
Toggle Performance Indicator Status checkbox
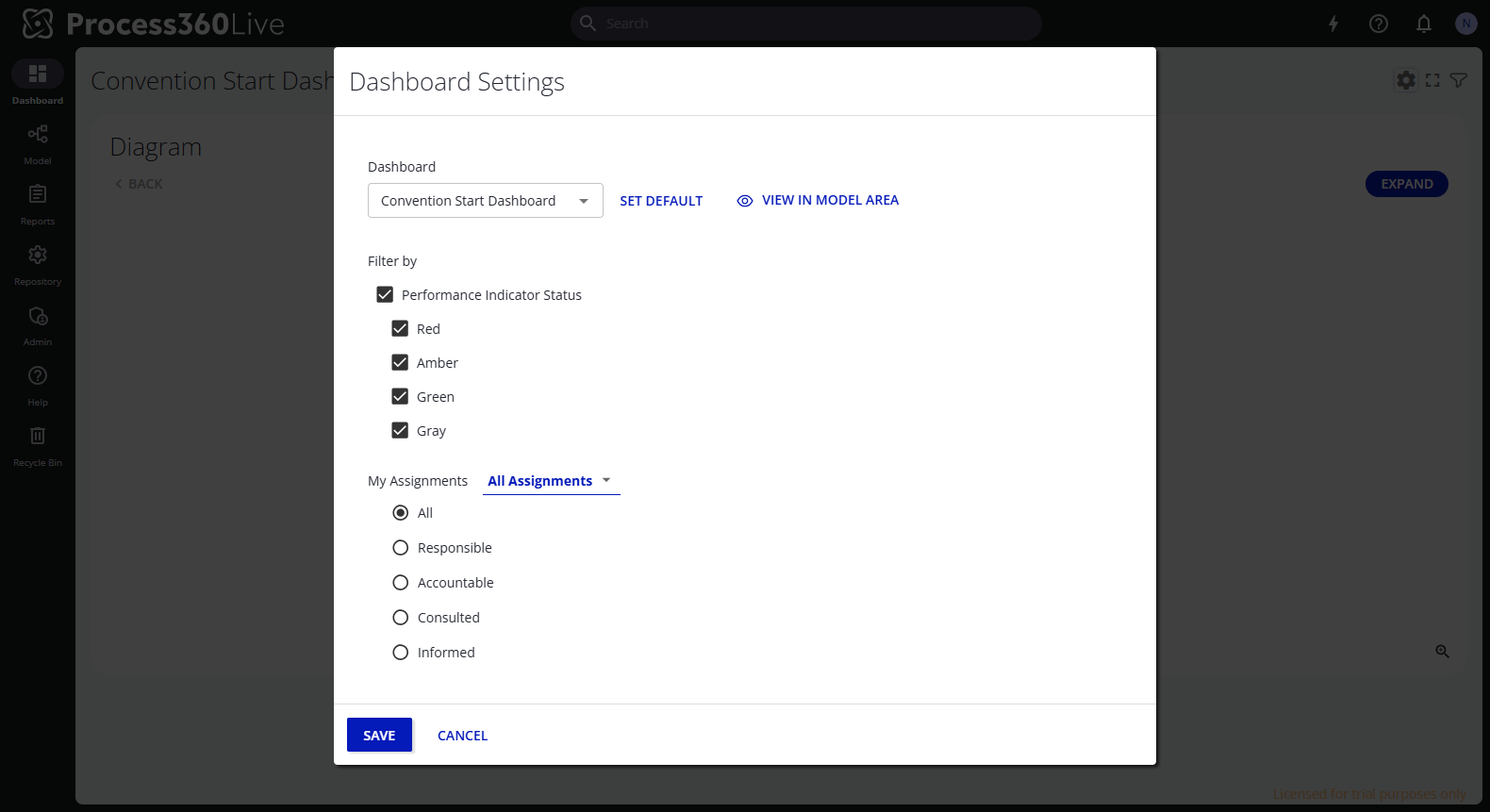[x=385, y=294]
